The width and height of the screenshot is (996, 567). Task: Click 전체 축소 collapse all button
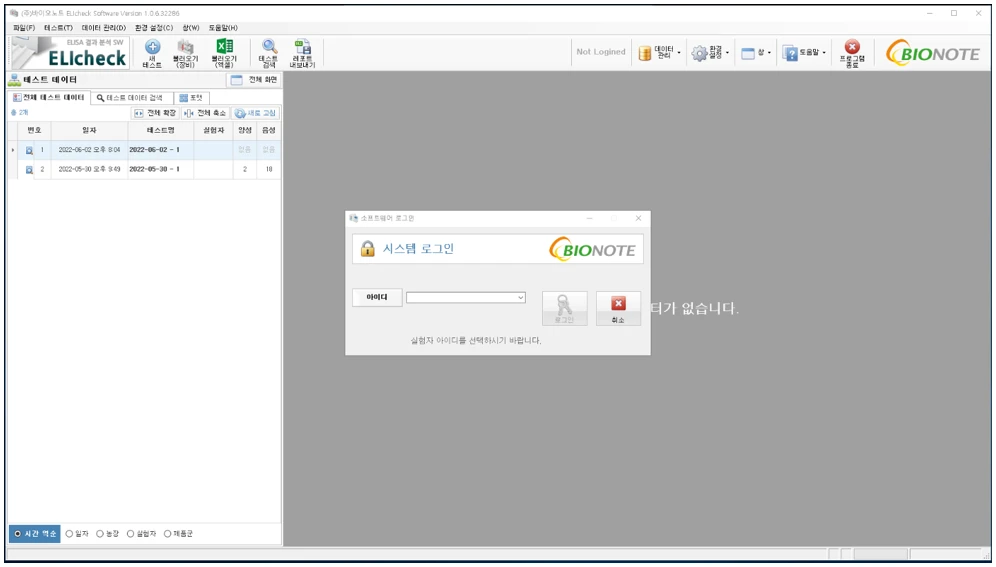point(205,113)
